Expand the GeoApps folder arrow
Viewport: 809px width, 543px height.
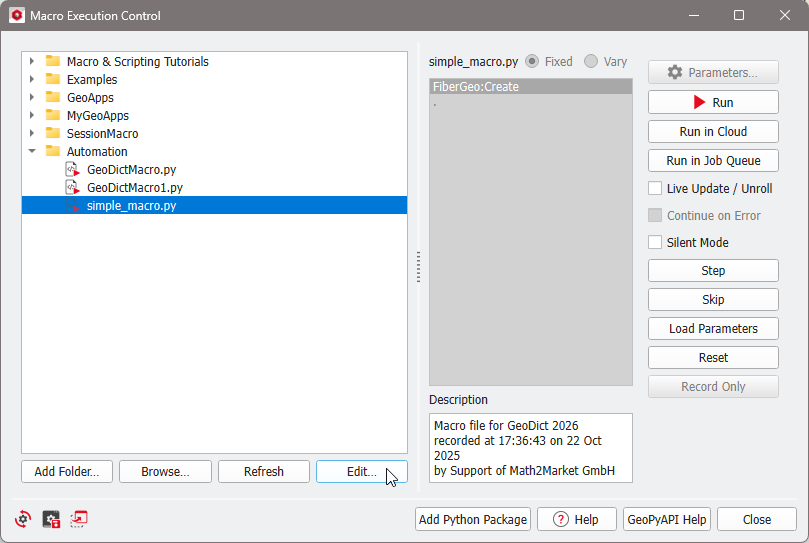[32, 97]
